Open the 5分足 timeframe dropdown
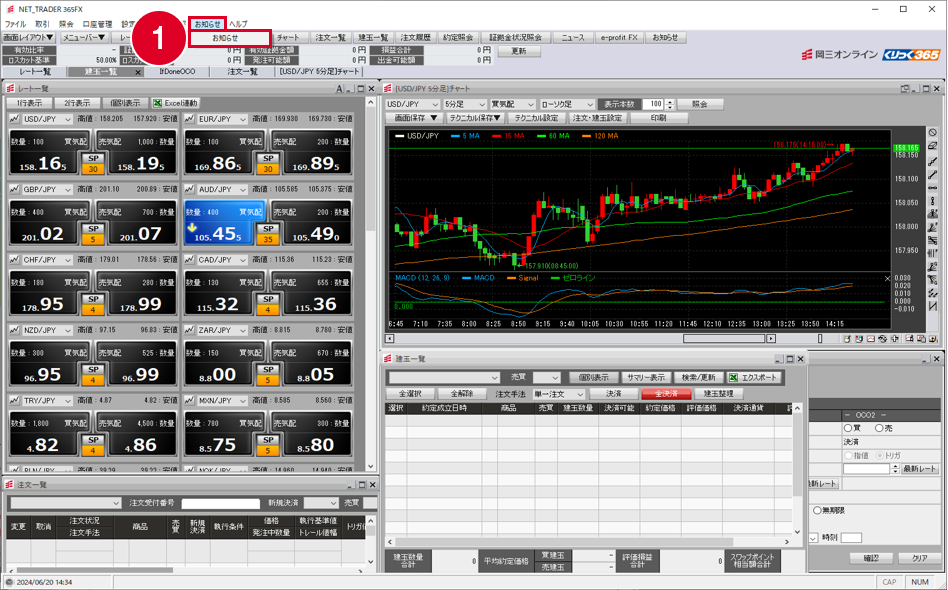The image size is (948, 590). point(465,104)
